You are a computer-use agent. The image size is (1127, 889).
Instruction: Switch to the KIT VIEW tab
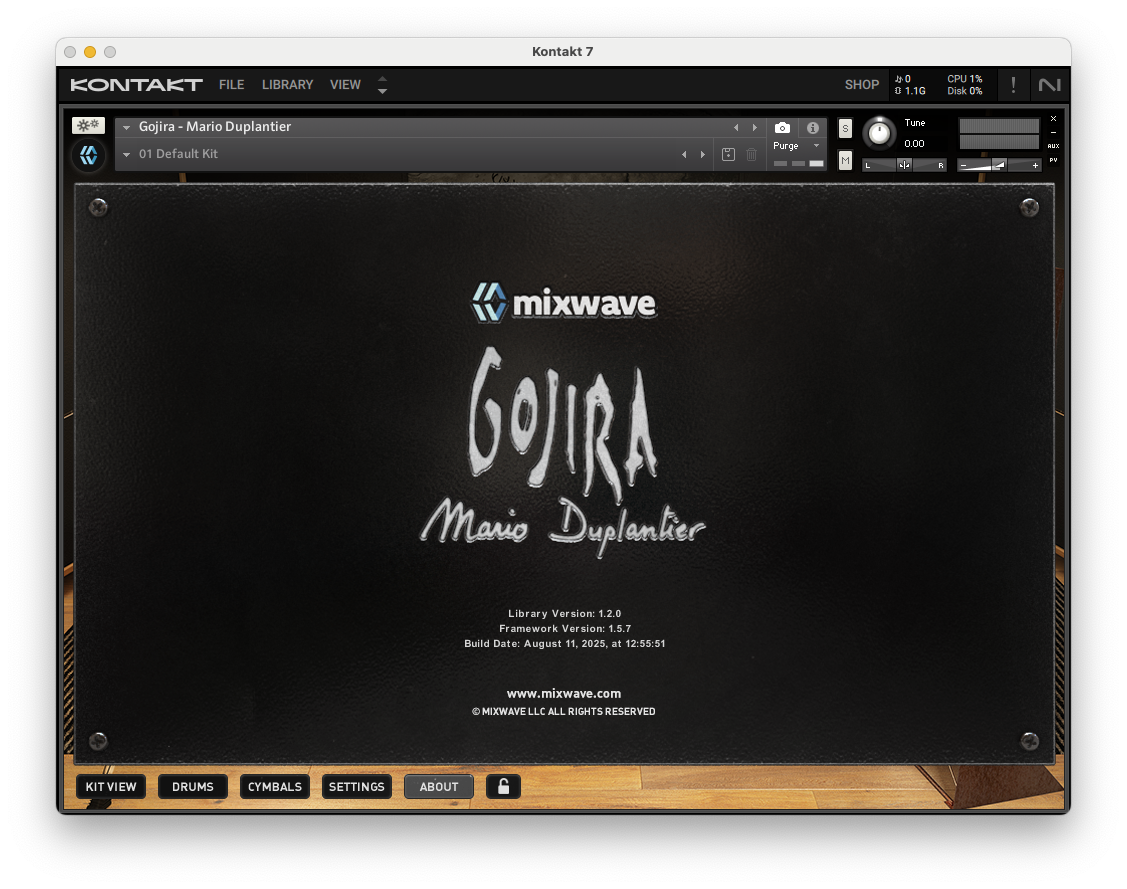tap(111, 787)
